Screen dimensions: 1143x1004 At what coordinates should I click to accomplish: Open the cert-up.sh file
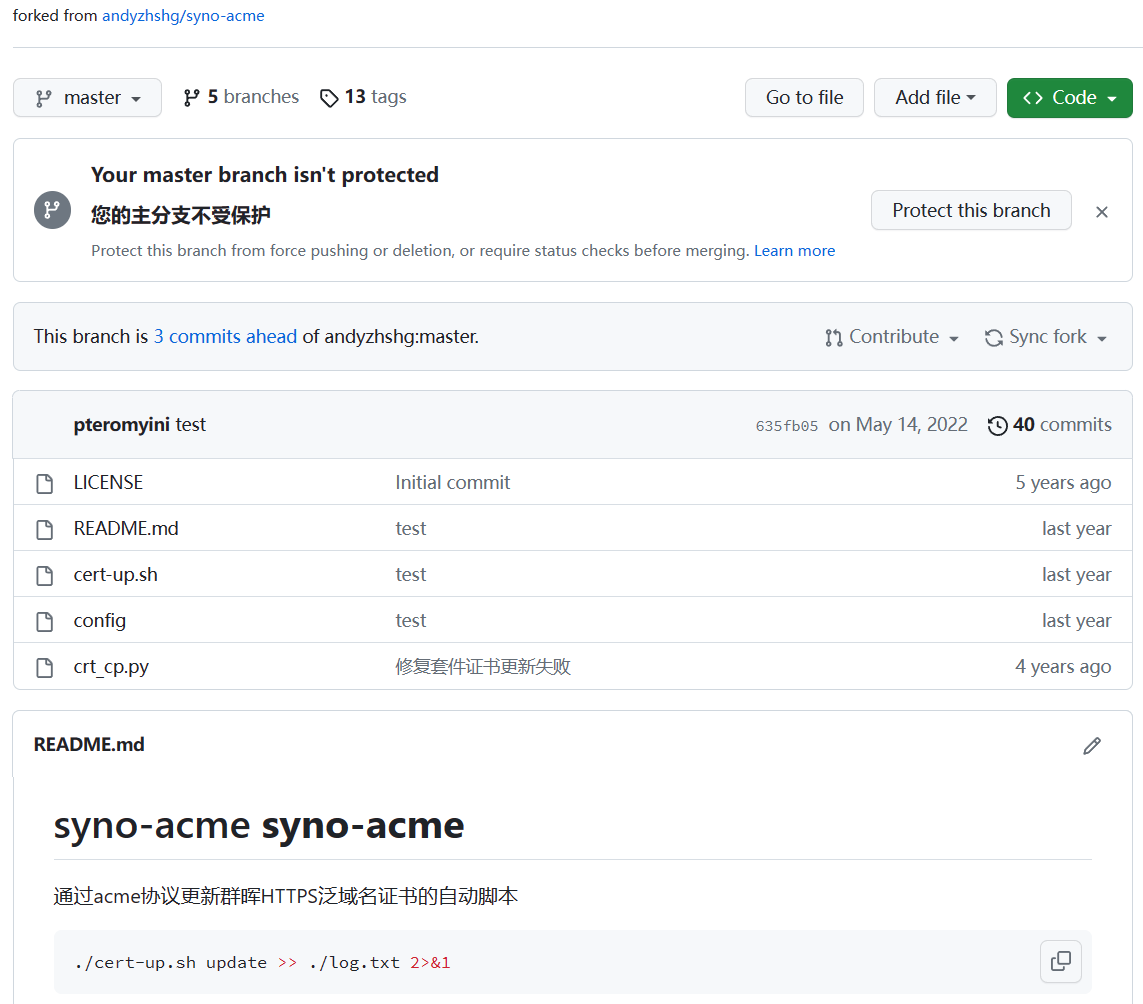[116, 575]
